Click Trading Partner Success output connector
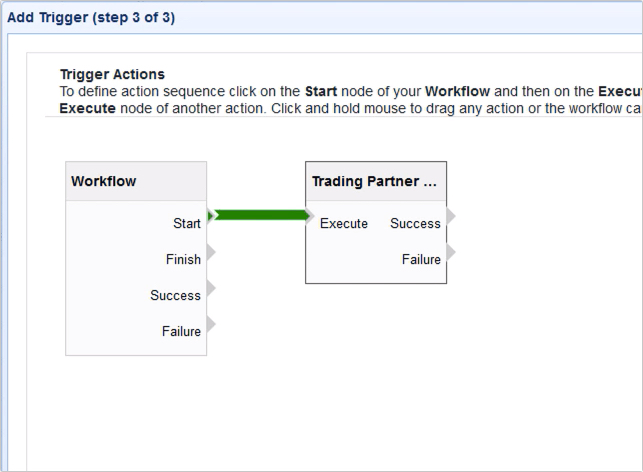The image size is (643, 472). click(x=451, y=216)
